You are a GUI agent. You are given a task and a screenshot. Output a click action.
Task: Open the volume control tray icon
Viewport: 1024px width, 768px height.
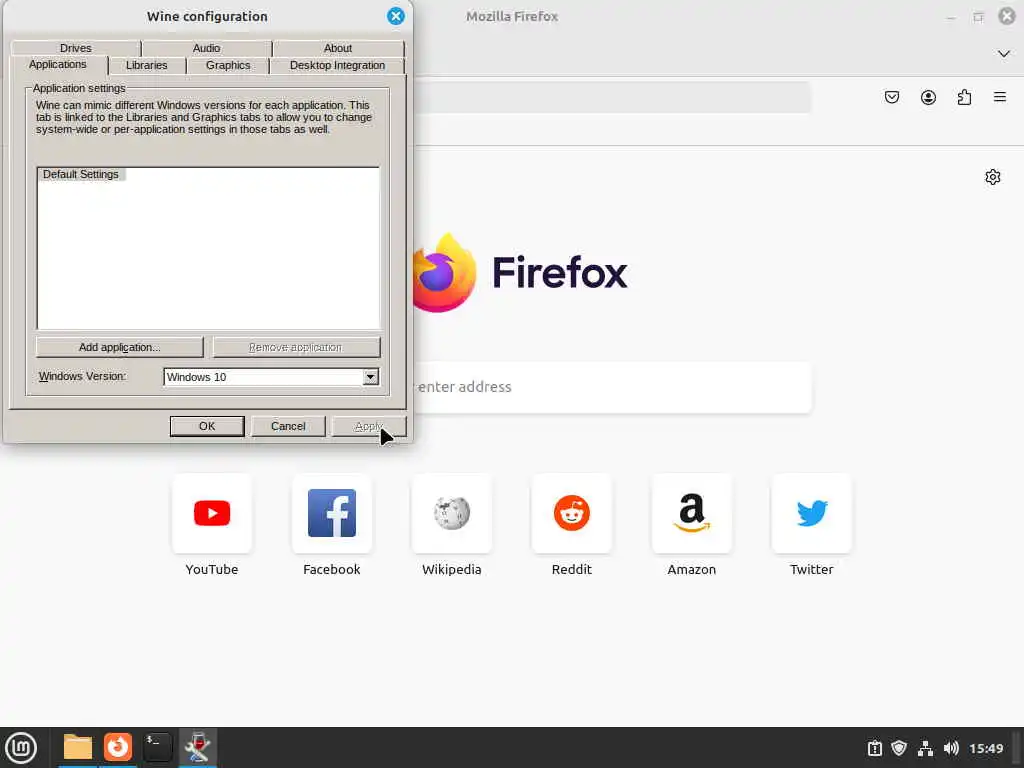951,748
